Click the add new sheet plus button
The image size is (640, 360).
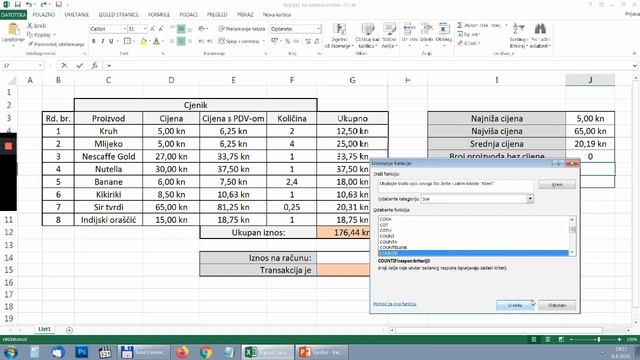pos(69,330)
